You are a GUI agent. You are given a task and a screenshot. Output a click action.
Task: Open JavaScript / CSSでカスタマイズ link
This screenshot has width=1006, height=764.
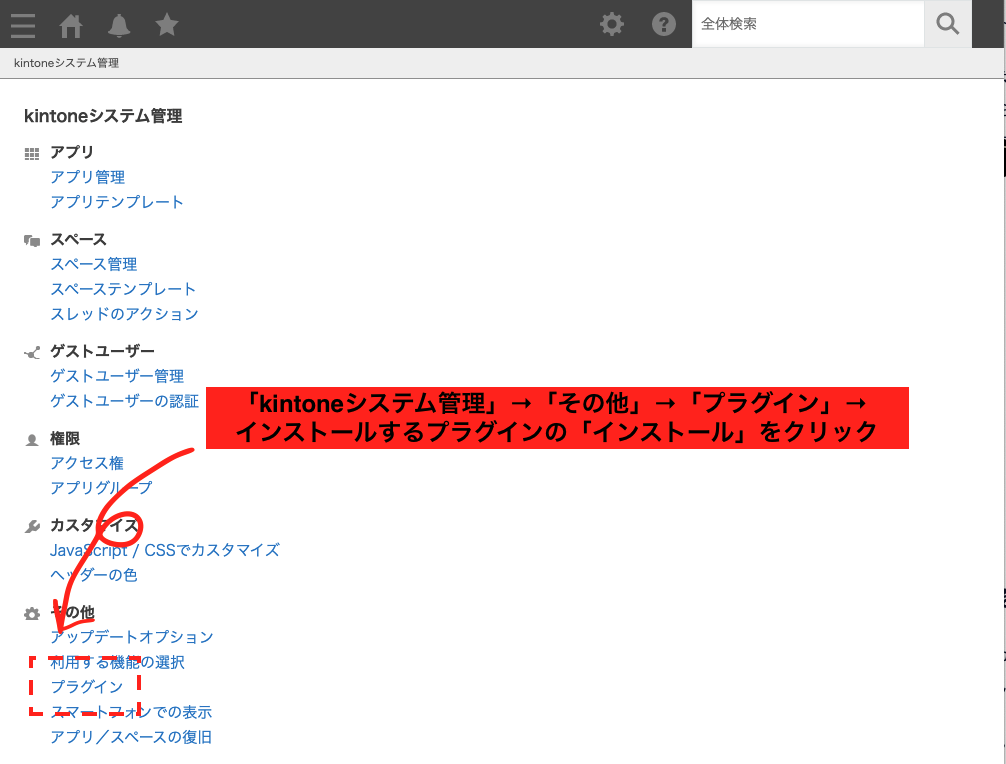[165, 550]
